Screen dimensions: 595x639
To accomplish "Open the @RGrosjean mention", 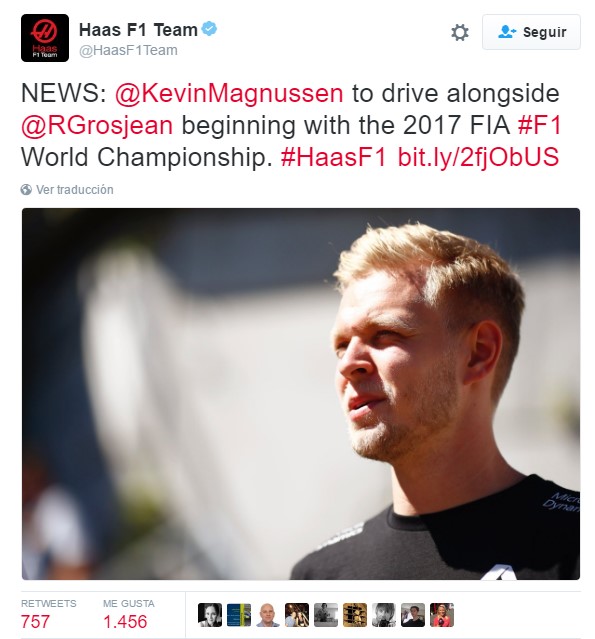I will pyautogui.click(x=97, y=125).
